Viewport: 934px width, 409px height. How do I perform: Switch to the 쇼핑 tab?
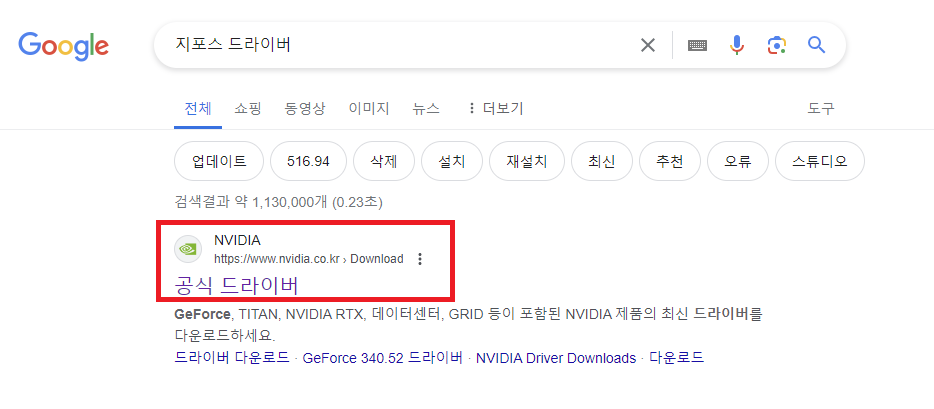click(x=248, y=108)
